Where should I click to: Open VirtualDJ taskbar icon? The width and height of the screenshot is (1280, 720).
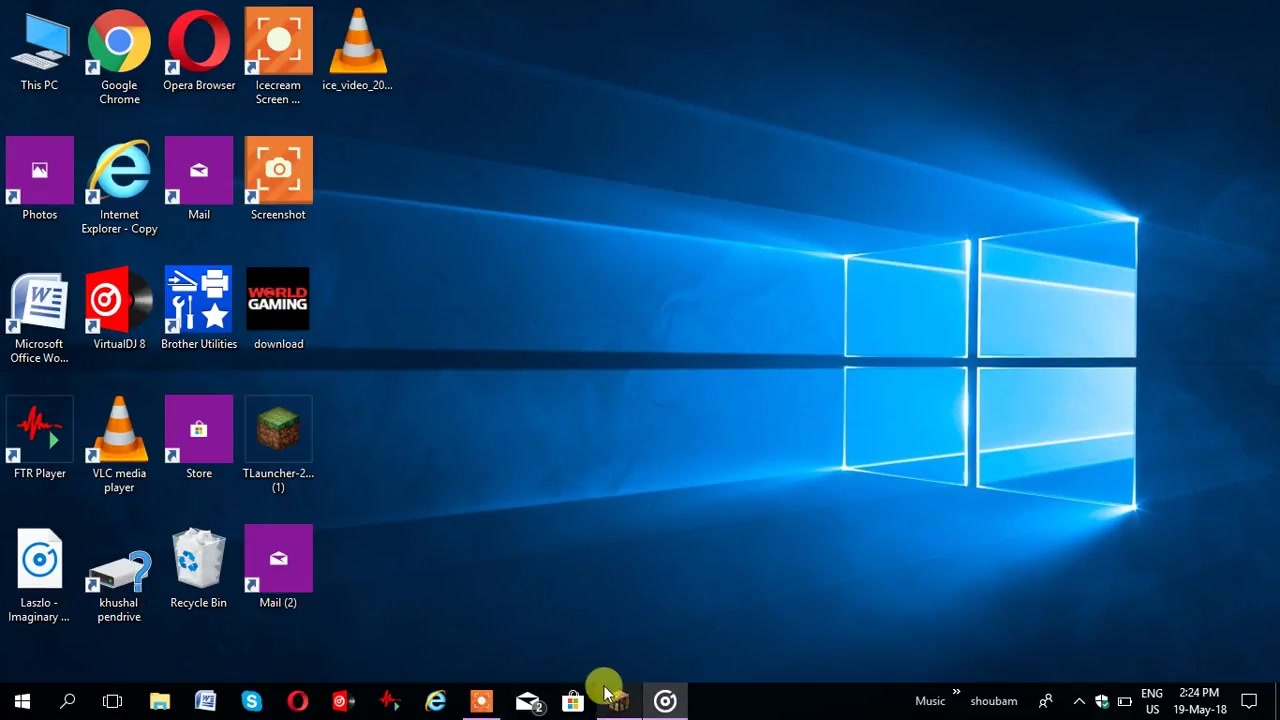[x=344, y=701]
